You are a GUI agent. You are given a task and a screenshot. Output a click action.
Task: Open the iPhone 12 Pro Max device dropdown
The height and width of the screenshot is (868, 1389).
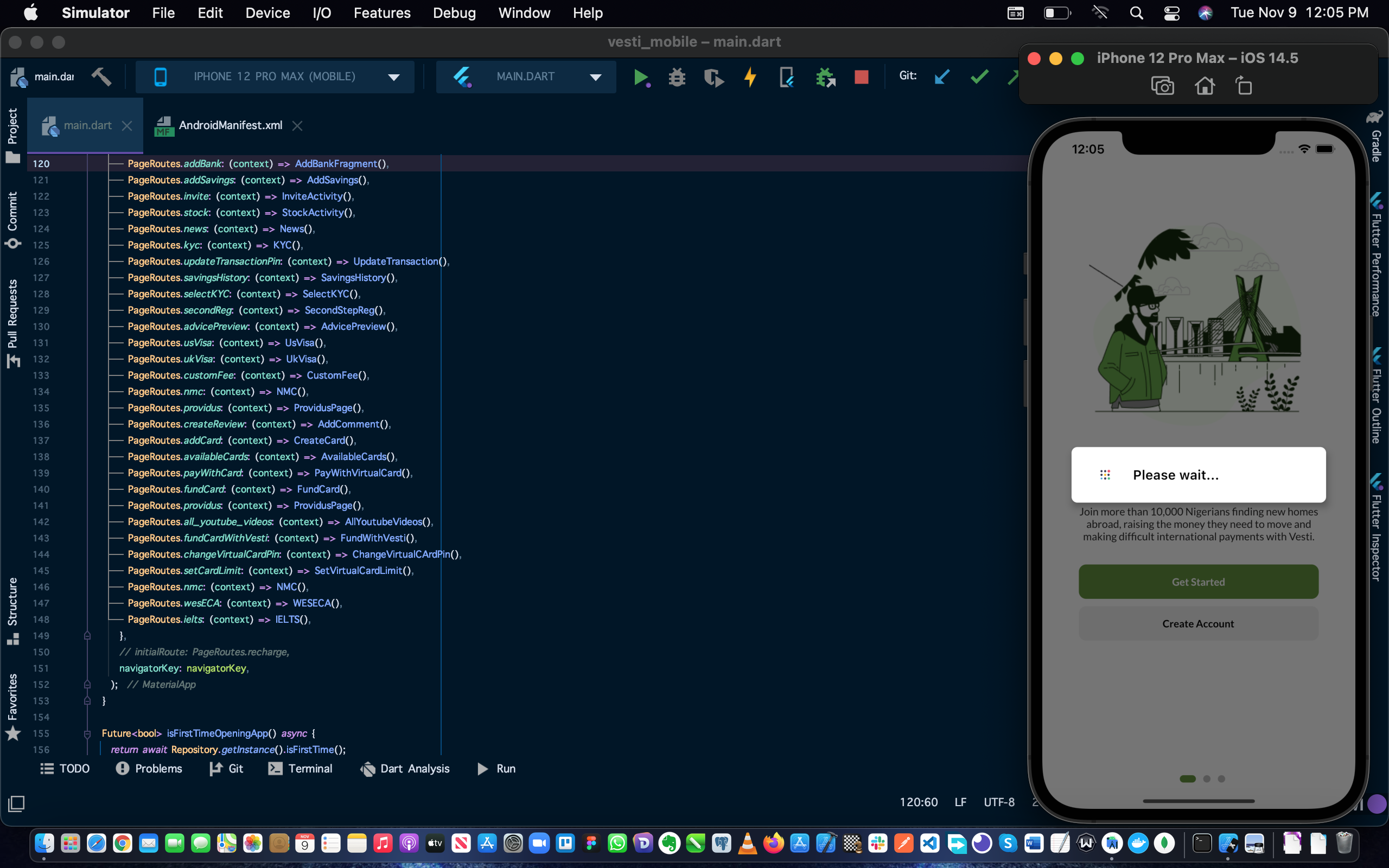click(275, 76)
